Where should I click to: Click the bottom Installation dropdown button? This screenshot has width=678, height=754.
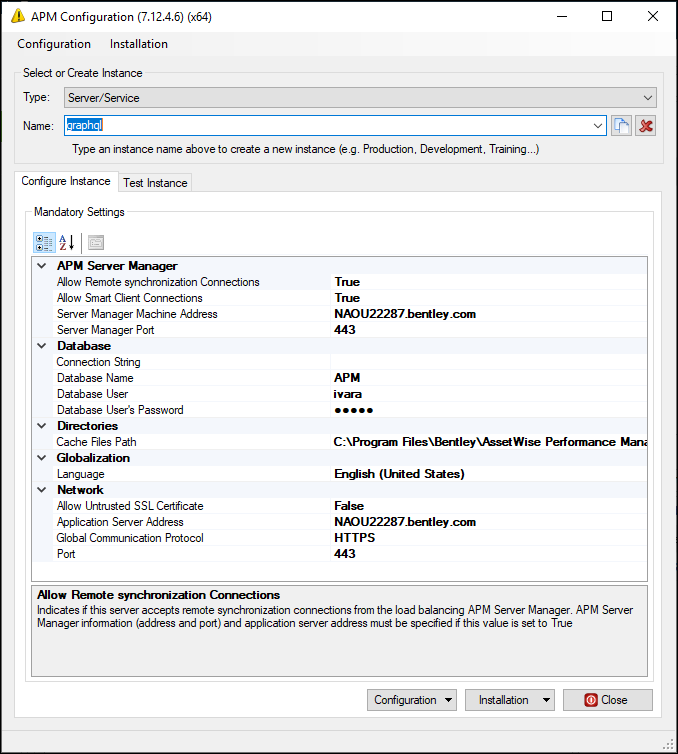tap(510, 700)
